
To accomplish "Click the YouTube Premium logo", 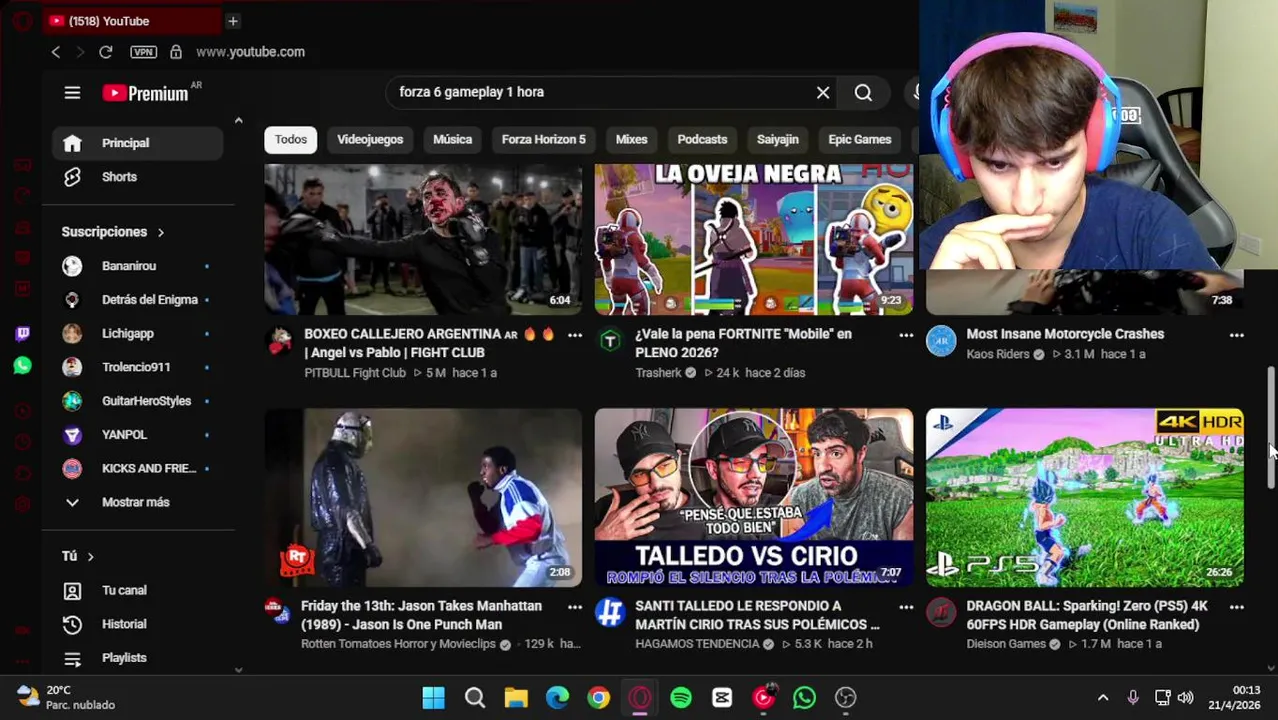I will tap(146, 93).
